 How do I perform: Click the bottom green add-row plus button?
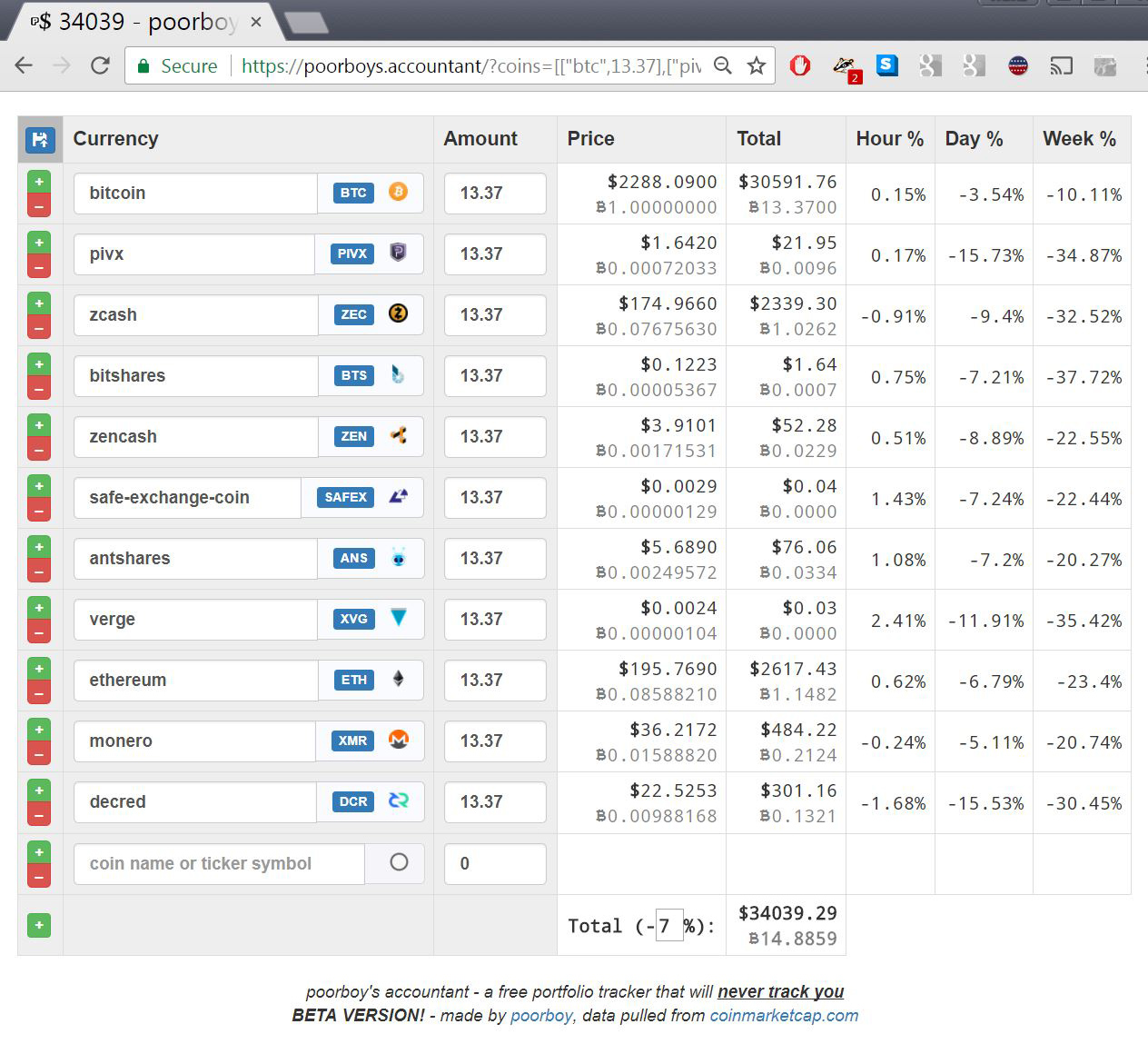[39, 925]
